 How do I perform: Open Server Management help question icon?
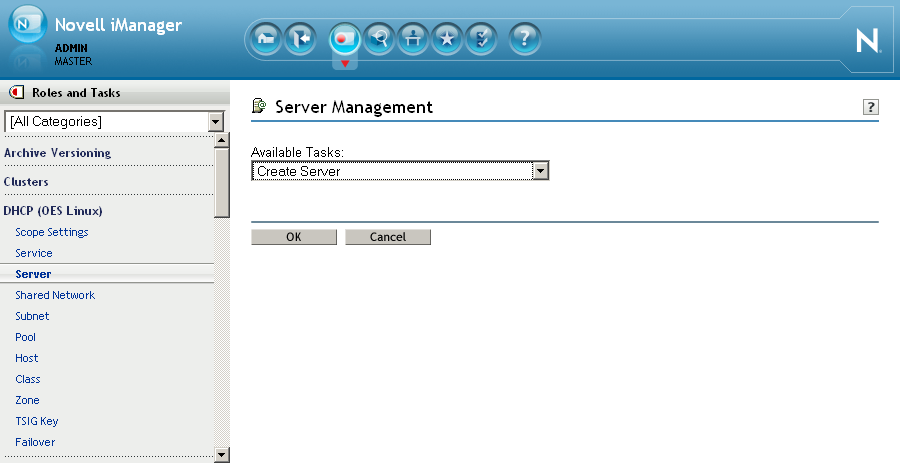pos(871,107)
